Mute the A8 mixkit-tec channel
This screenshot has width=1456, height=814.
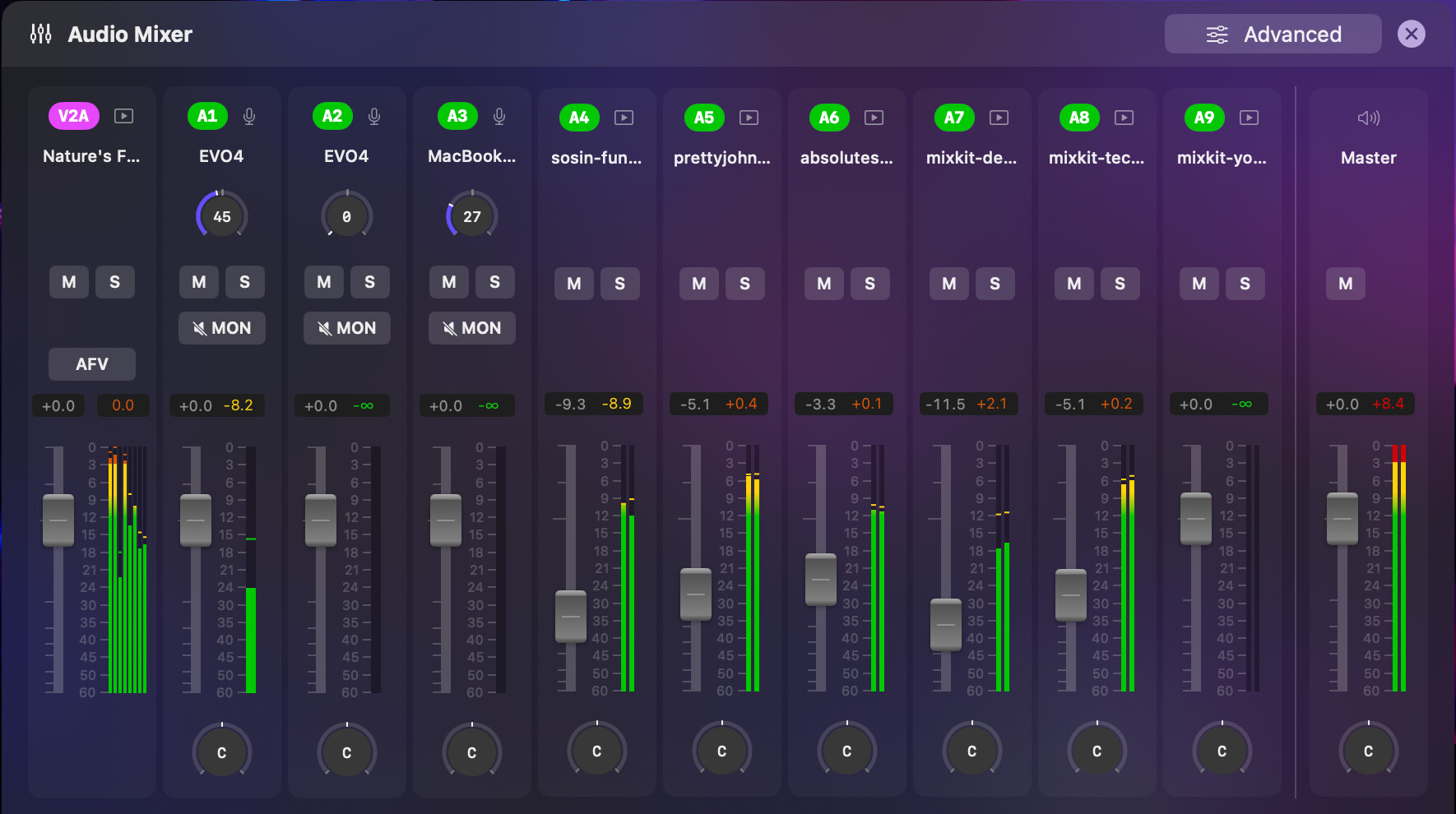tap(1074, 284)
